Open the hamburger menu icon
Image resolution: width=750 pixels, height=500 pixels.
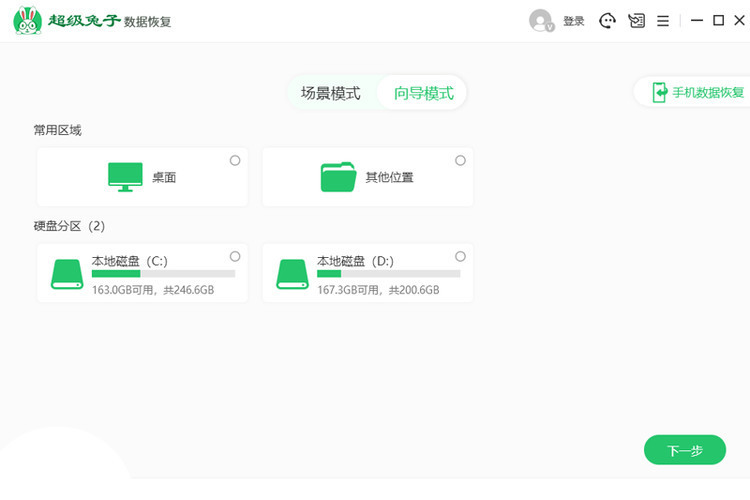(x=663, y=21)
